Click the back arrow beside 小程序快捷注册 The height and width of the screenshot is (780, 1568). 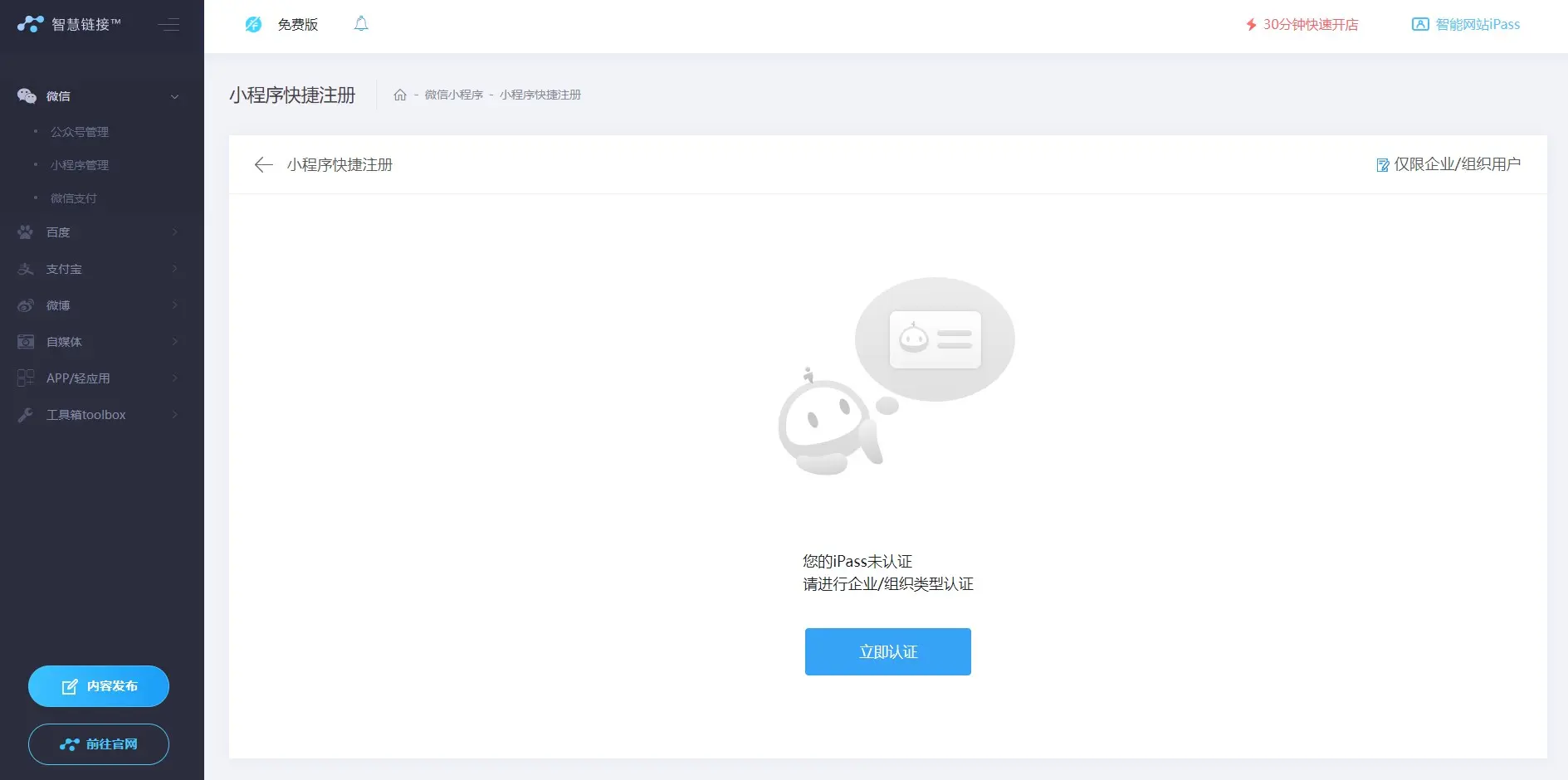coord(263,164)
